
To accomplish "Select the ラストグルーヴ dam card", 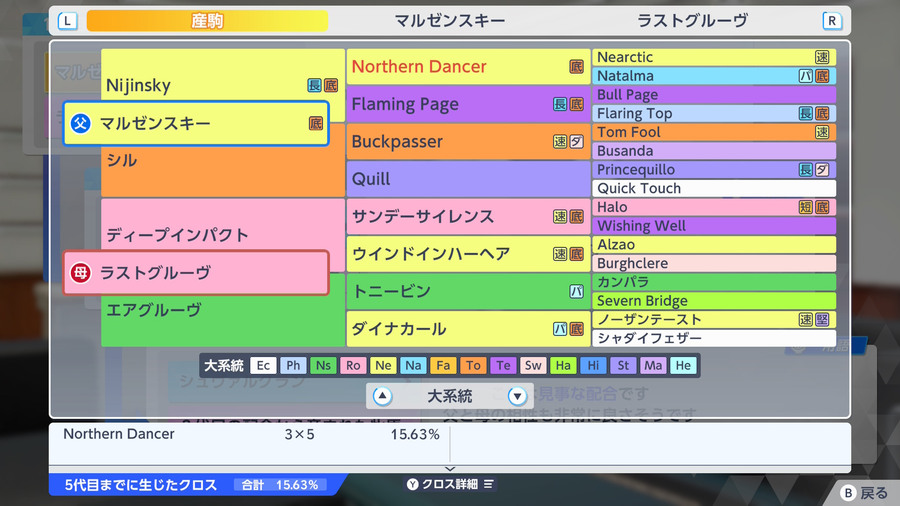I will coord(196,273).
